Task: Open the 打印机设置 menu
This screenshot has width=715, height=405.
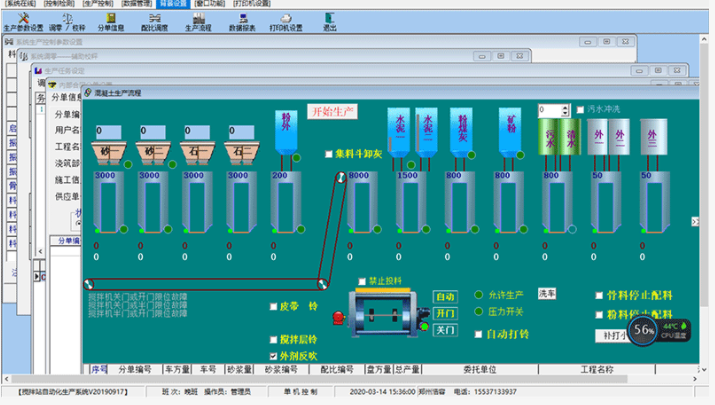Action: point(252,4)
